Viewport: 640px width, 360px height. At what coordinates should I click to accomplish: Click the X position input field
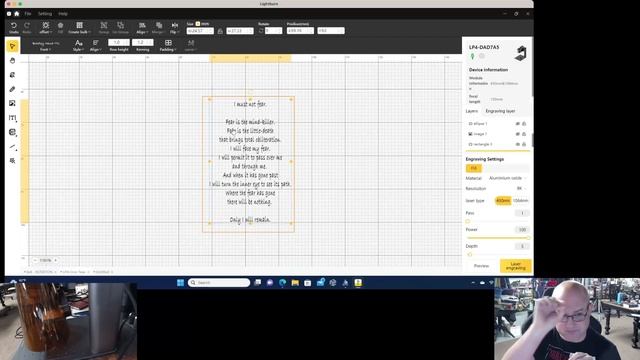pos(300,31)
